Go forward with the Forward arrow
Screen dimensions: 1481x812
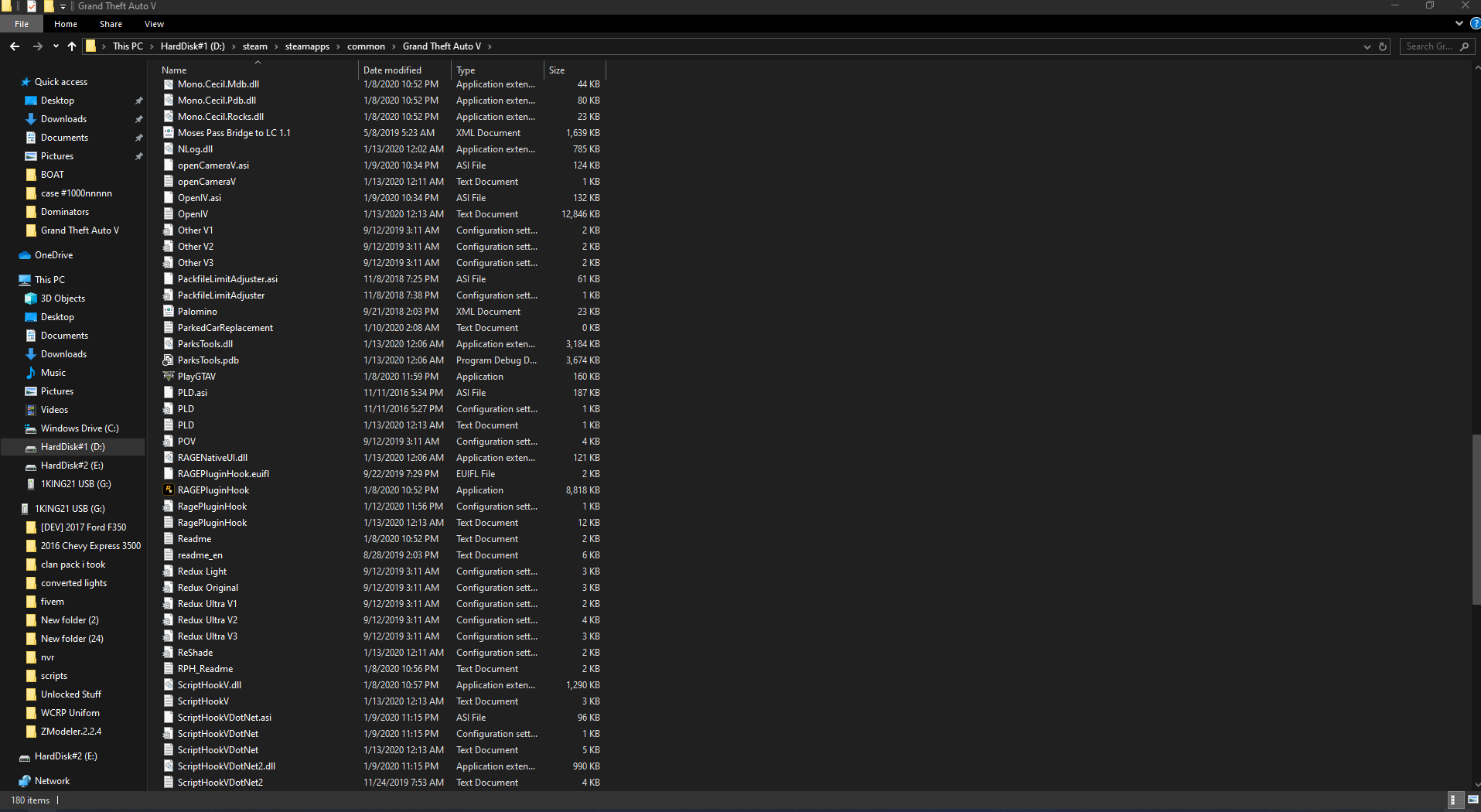[x=37, y=46]
